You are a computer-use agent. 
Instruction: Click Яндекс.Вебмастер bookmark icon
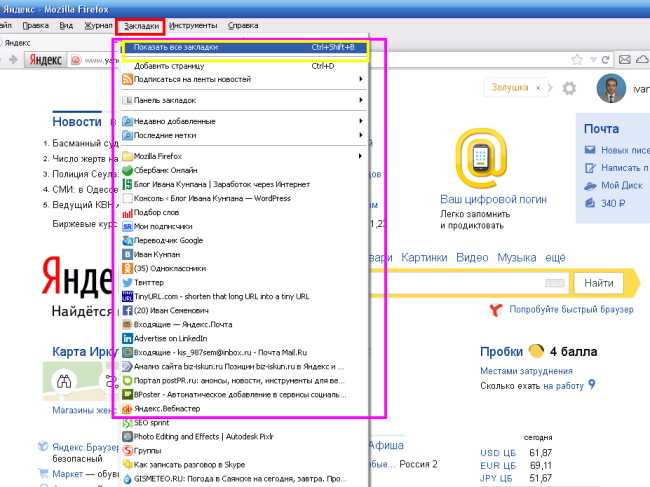127,409
